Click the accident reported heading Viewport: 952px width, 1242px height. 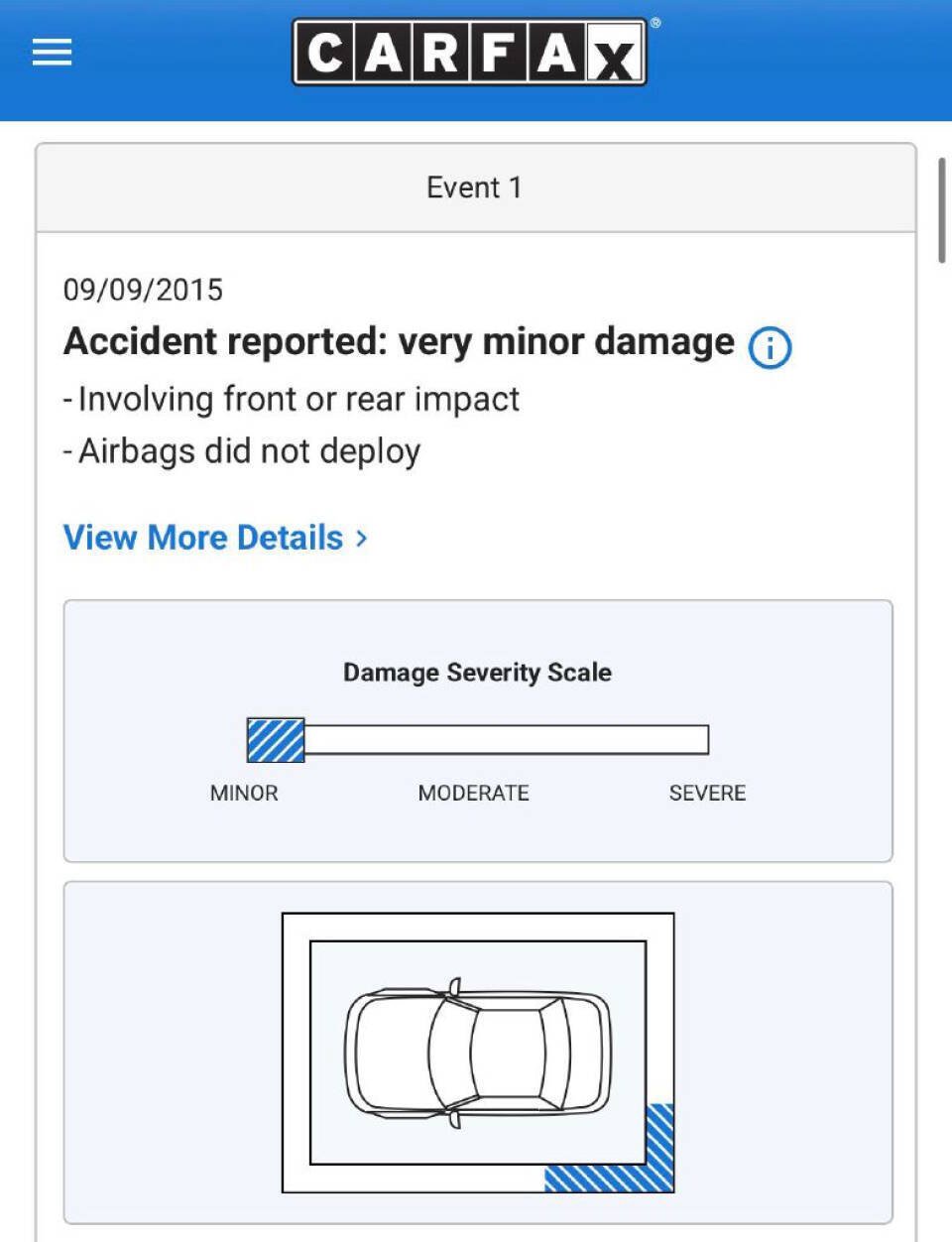399,341
